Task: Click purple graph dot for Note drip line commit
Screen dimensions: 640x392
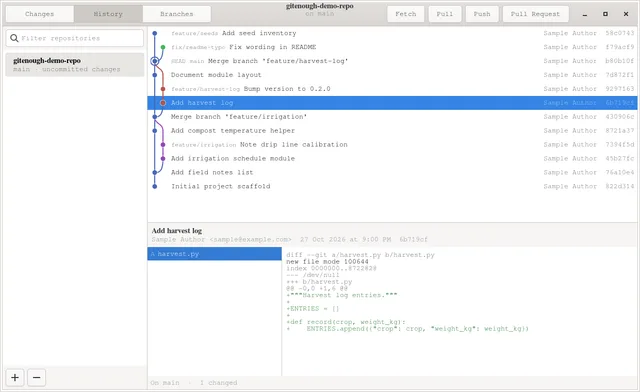Action: point(163,145)
